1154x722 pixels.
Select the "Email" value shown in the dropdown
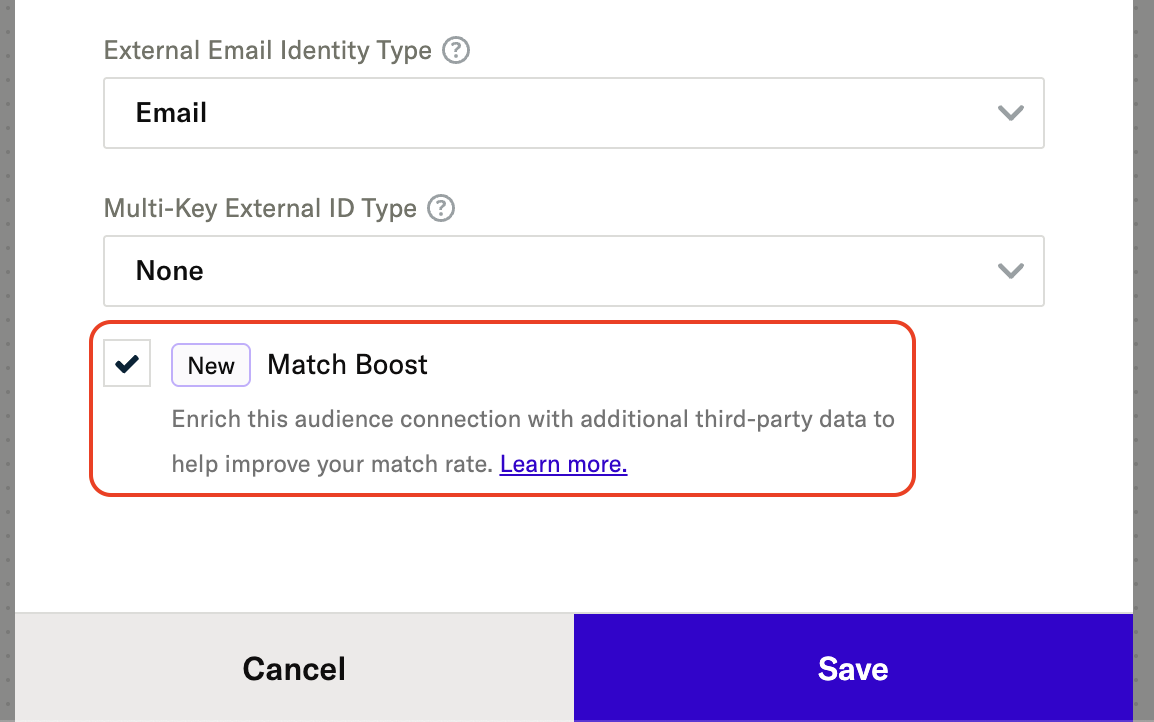coord(172,113)
